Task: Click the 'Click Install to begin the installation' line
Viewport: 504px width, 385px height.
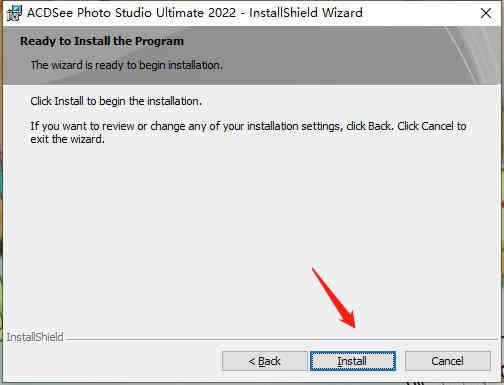Action: tap(116, 101)
